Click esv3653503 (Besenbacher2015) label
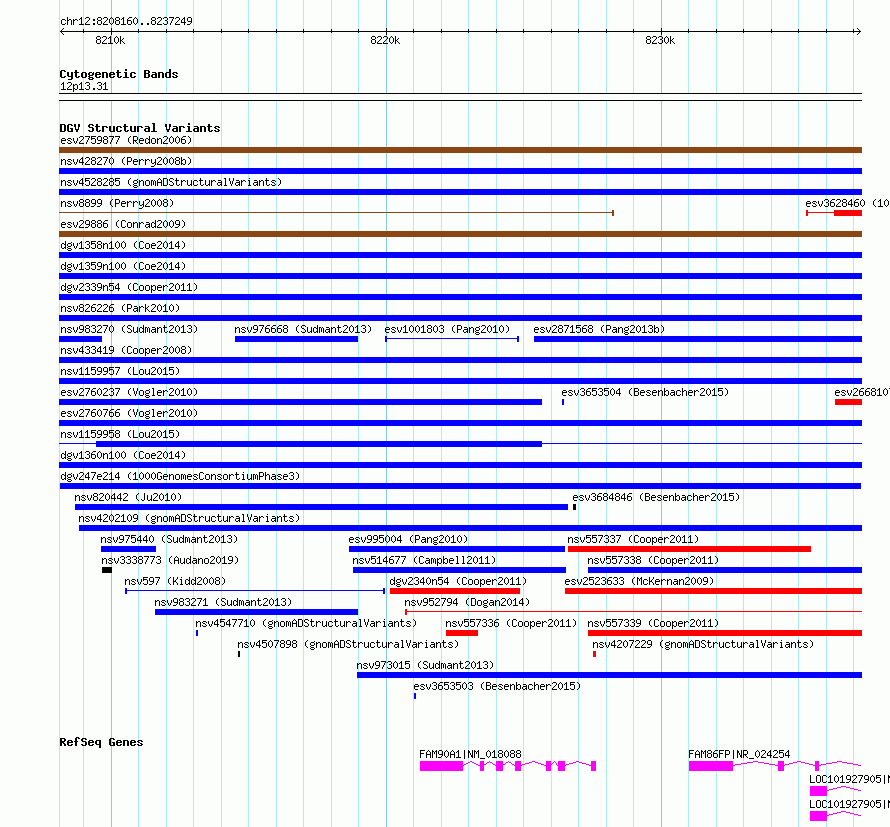 coord(497,686)
